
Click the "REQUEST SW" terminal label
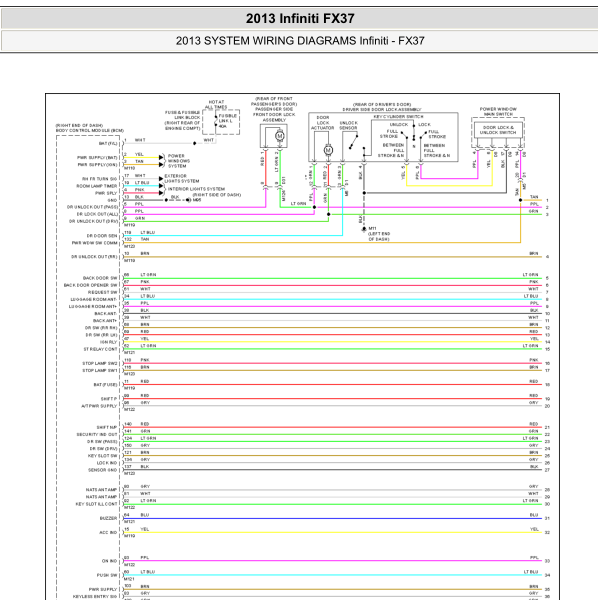coord(103,292)
